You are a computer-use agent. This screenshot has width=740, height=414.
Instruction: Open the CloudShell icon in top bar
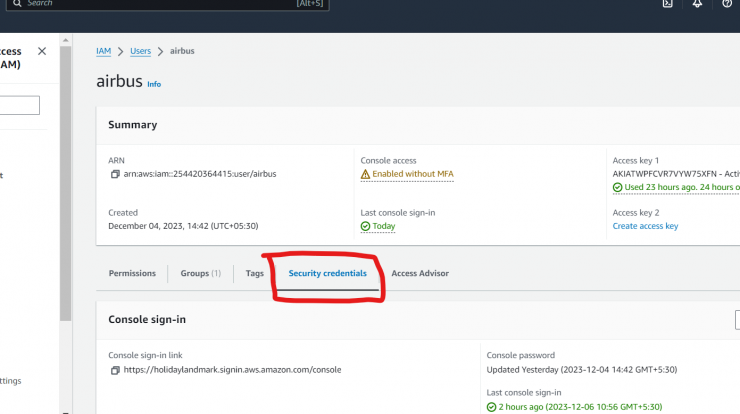[667, 4]
